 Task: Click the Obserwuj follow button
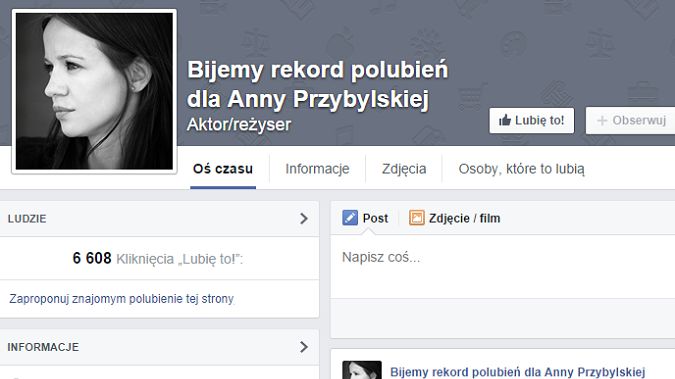630,121
